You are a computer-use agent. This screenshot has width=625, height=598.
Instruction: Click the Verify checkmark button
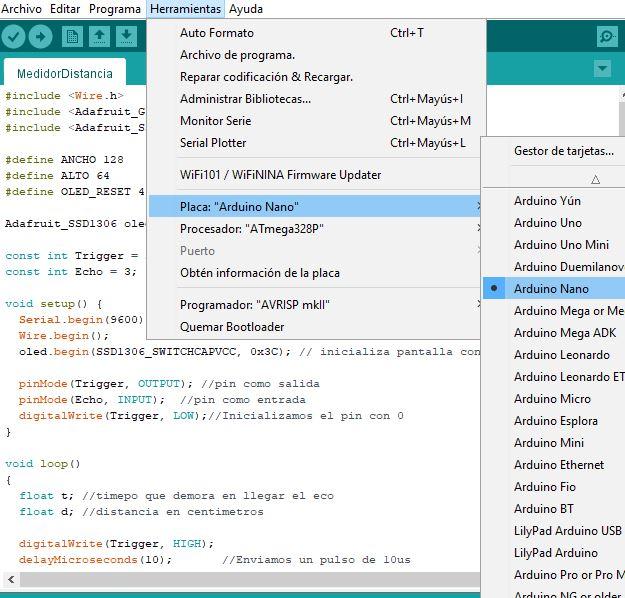pos(13,37)
